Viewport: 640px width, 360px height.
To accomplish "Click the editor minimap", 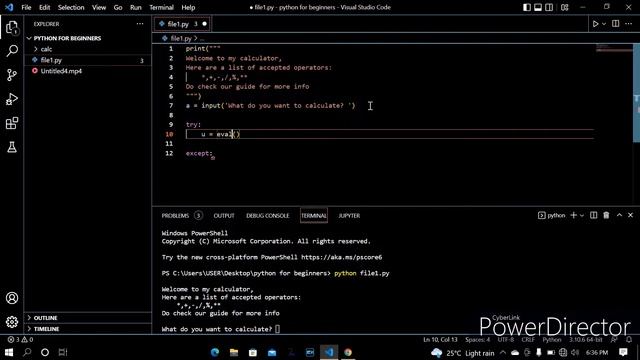I will coord(614,48).
